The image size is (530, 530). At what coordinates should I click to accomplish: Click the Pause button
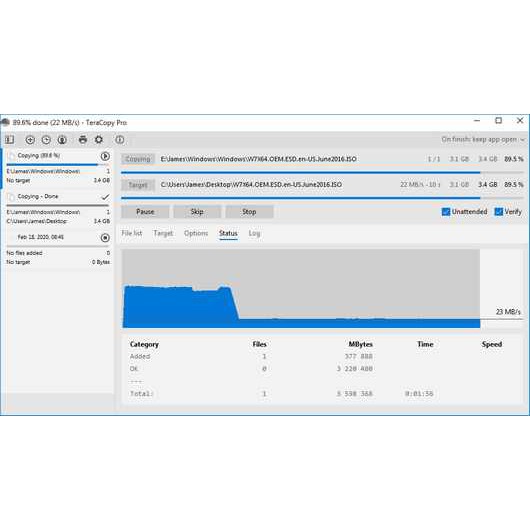coord(145,212)
